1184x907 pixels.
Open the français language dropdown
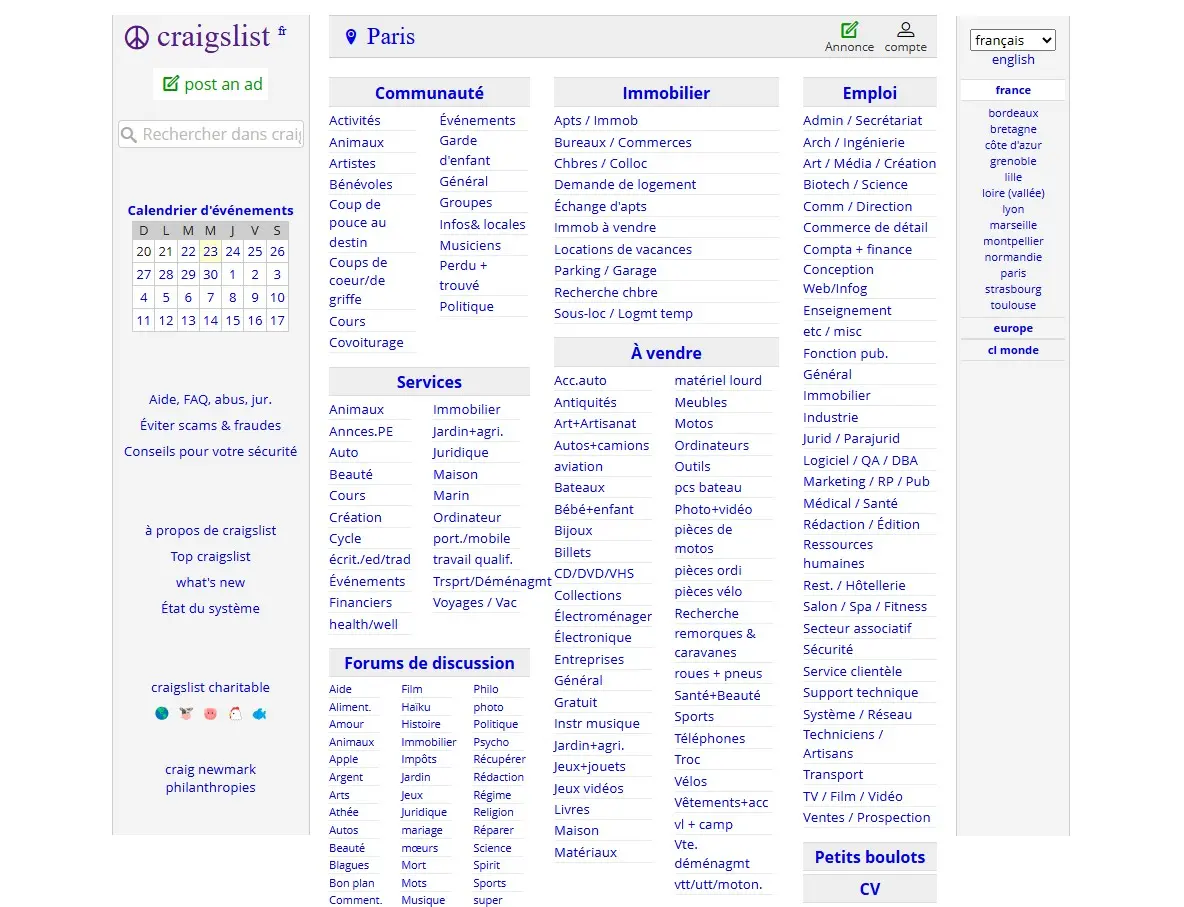[x=1012, y=40]
